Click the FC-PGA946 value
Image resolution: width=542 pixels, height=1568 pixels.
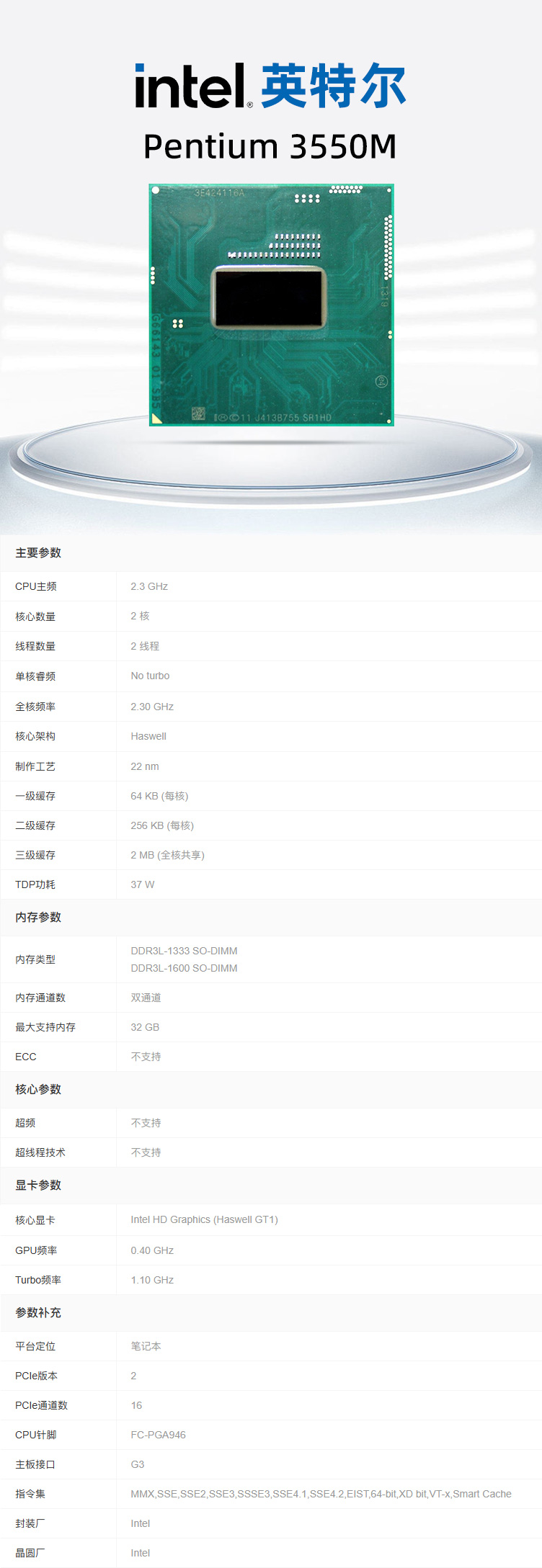pyautogui.click(x=158, y=1435)
